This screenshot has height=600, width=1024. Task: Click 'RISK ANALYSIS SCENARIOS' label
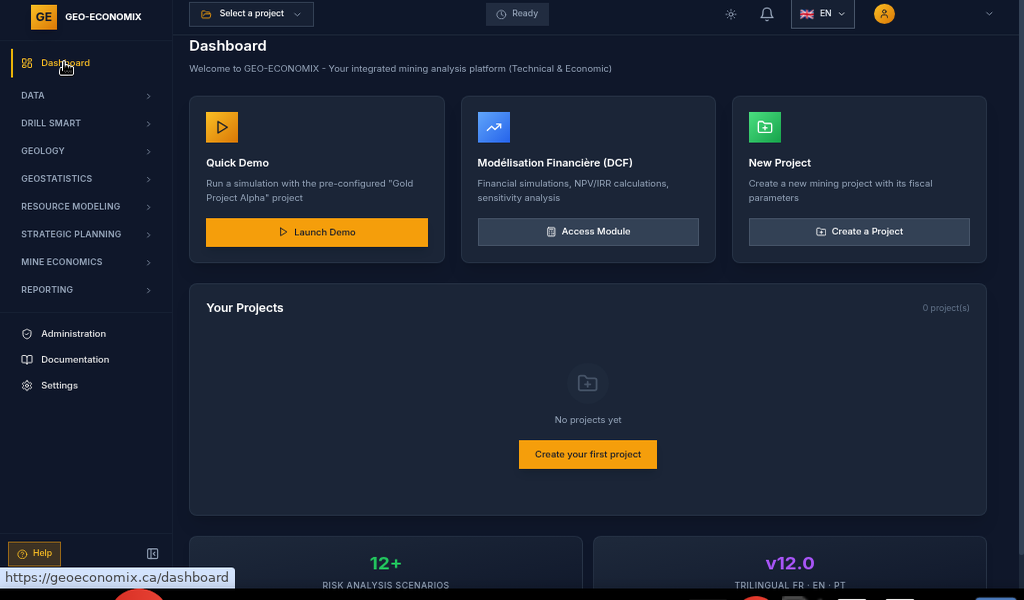(385, 585)
